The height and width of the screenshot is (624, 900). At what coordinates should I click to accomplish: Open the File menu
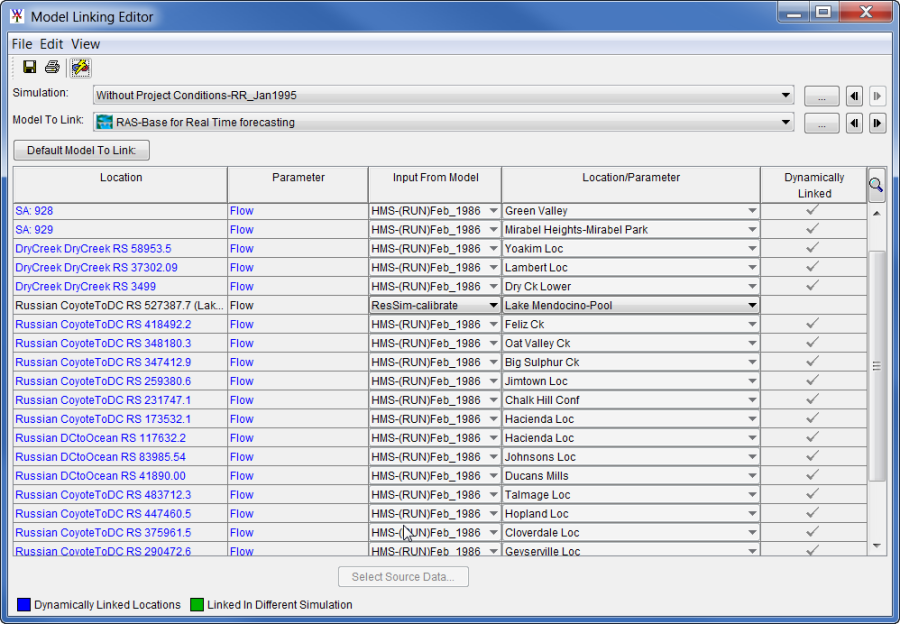[x=20, y=44]
